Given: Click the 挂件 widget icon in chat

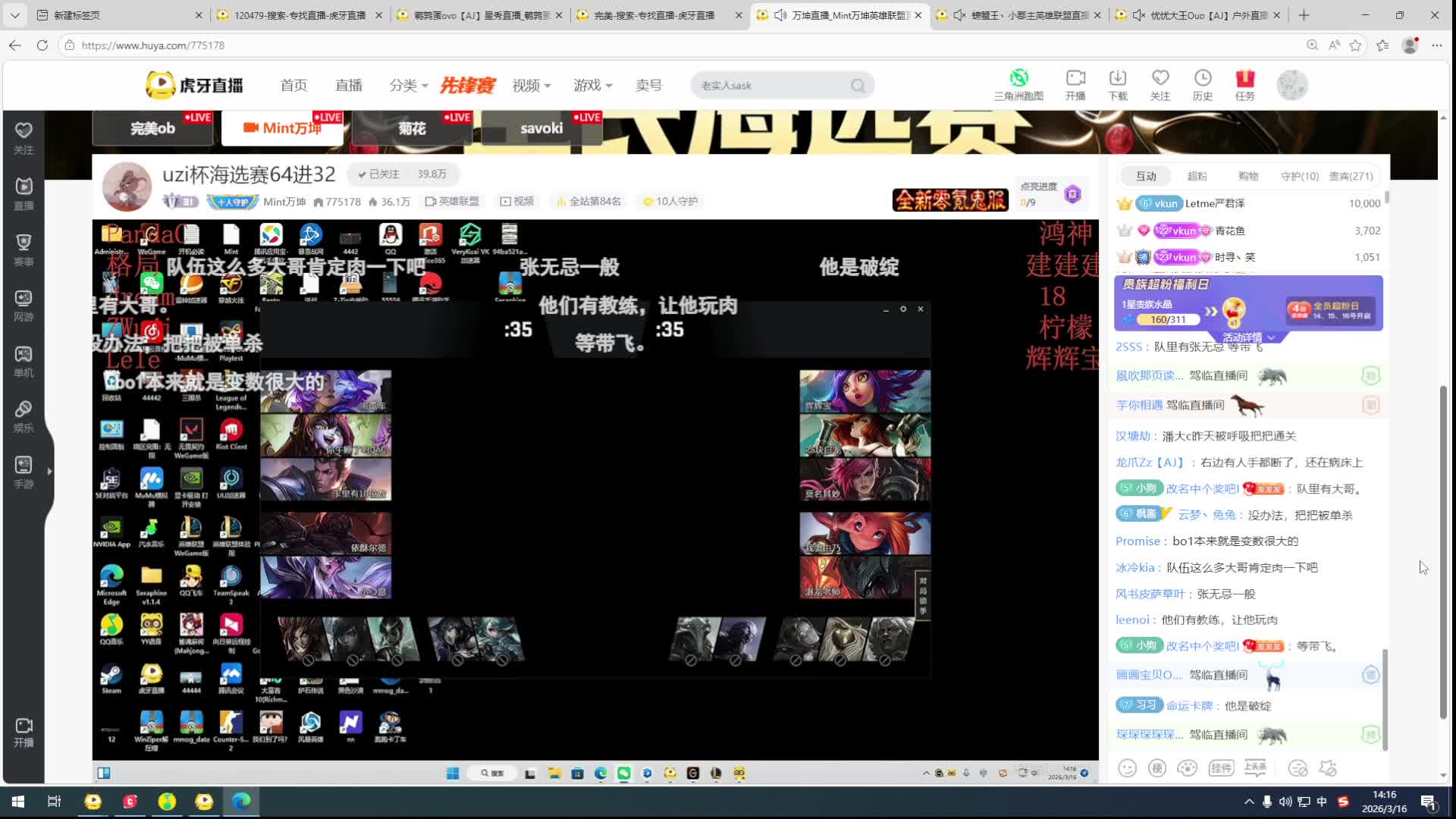Looking at the screenshot, I should pos(1221,768).
